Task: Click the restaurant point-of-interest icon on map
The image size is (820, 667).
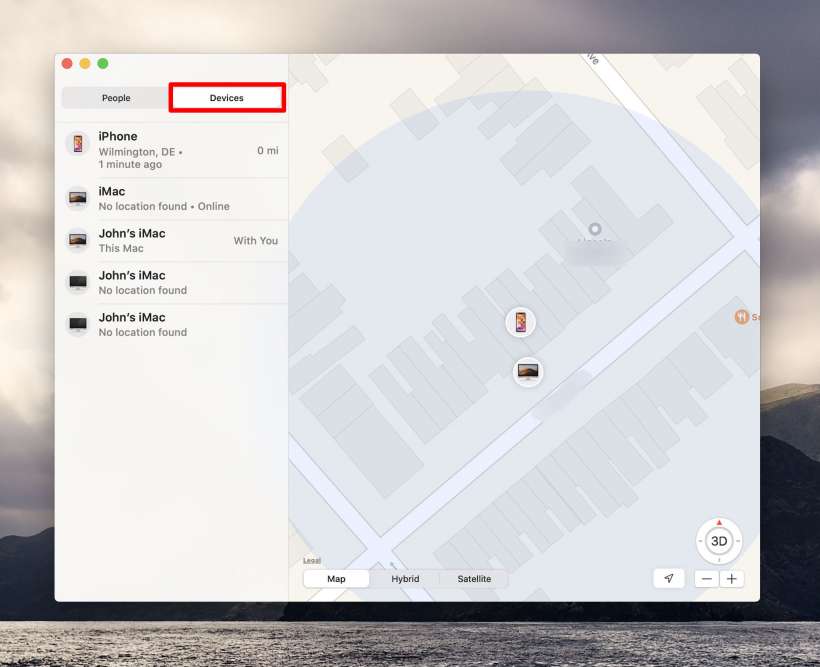Action: [742, 316]
